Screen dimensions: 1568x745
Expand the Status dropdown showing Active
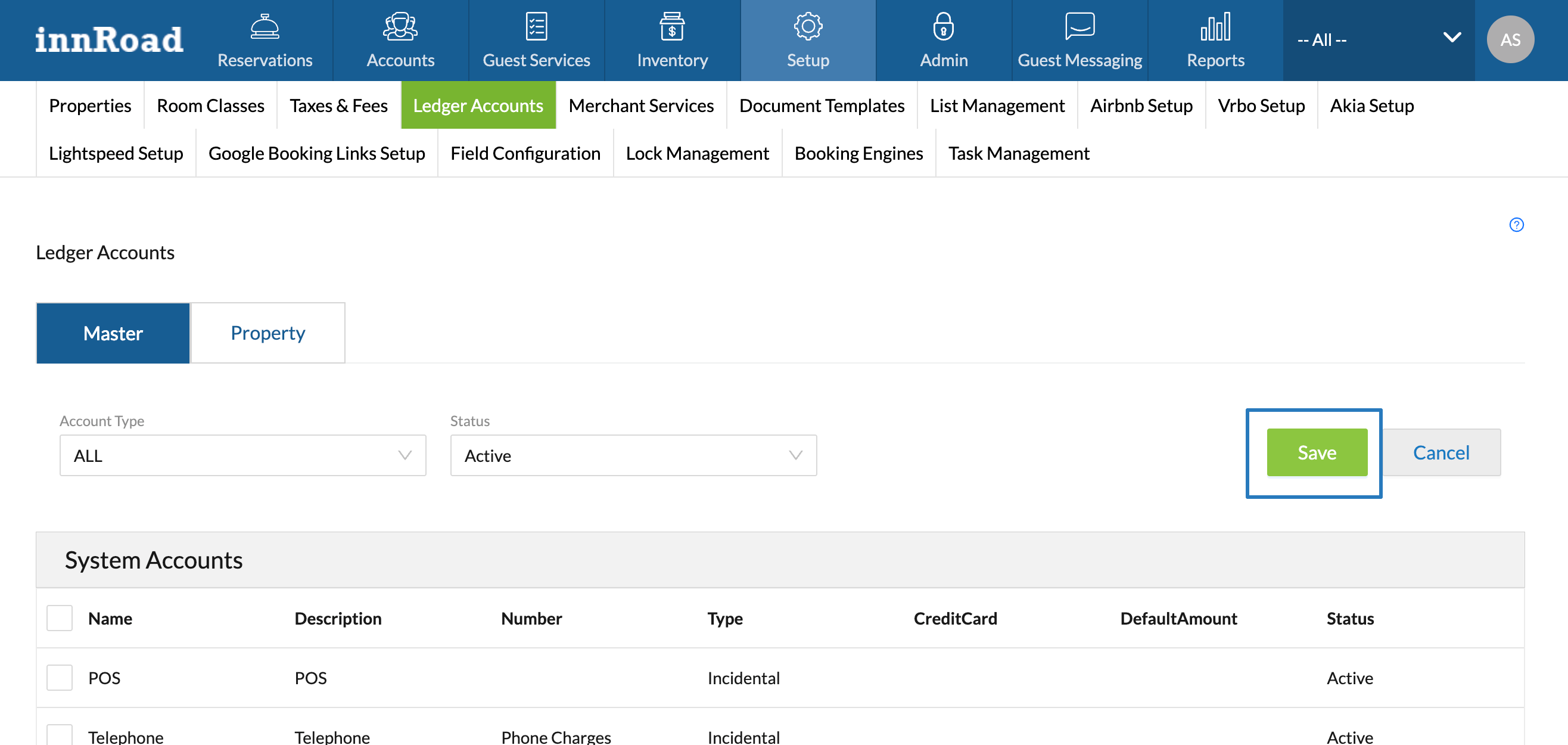tap(633, 455)
